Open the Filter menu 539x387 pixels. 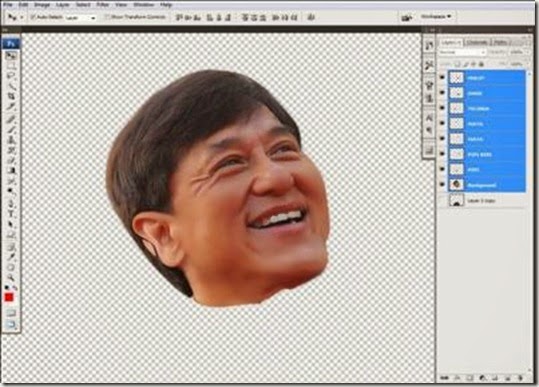point(102,5)
